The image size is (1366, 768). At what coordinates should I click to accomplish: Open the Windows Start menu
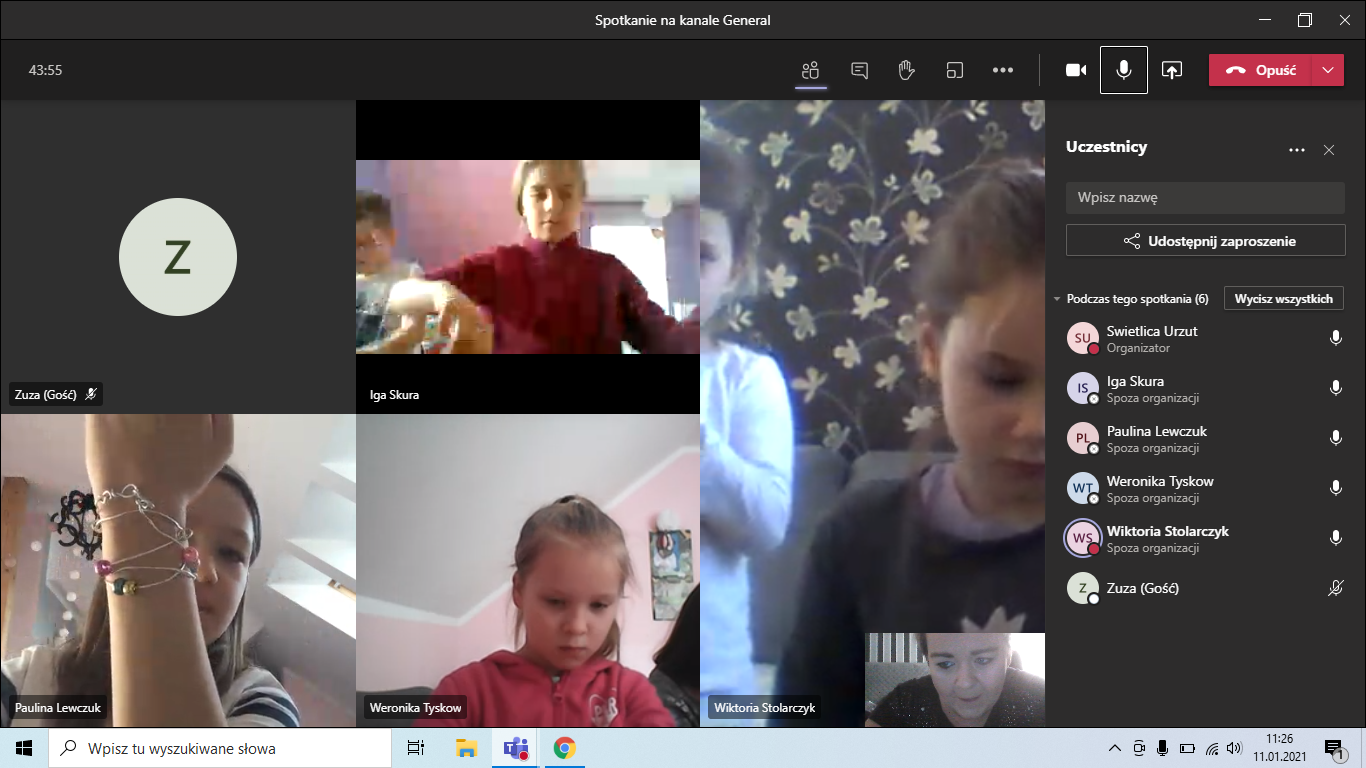pyautogui.click(x=24, y=748)
